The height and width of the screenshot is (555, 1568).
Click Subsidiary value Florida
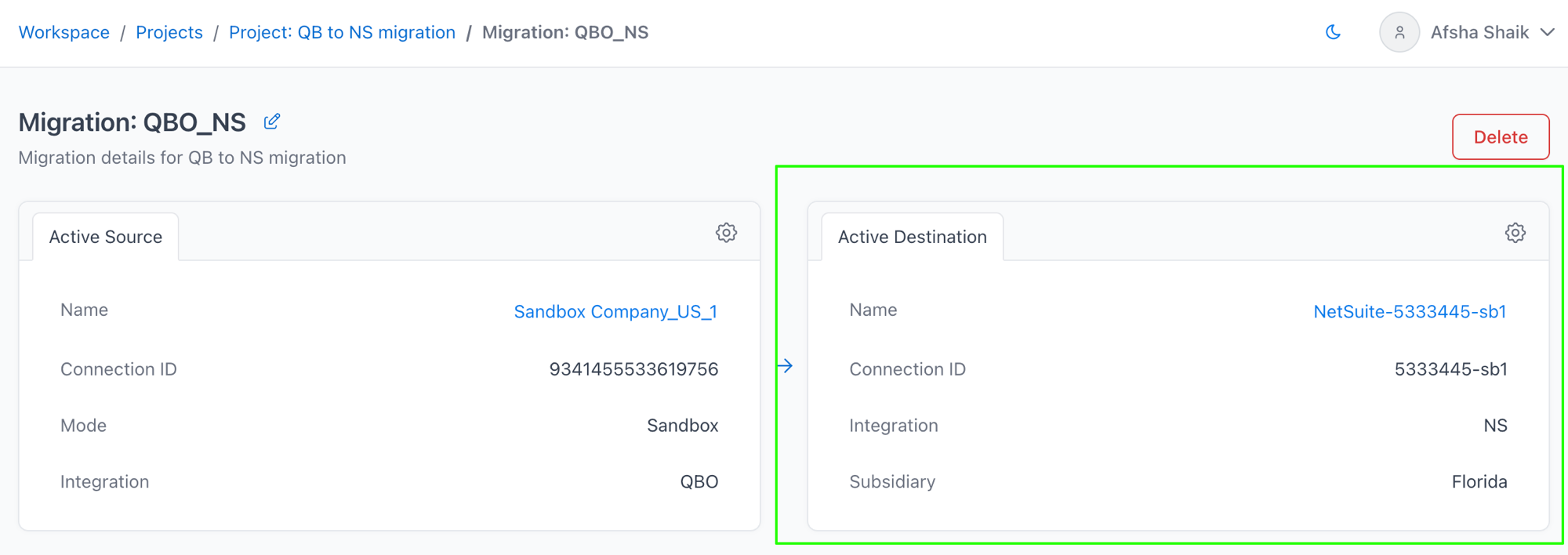pos(1479,482)
